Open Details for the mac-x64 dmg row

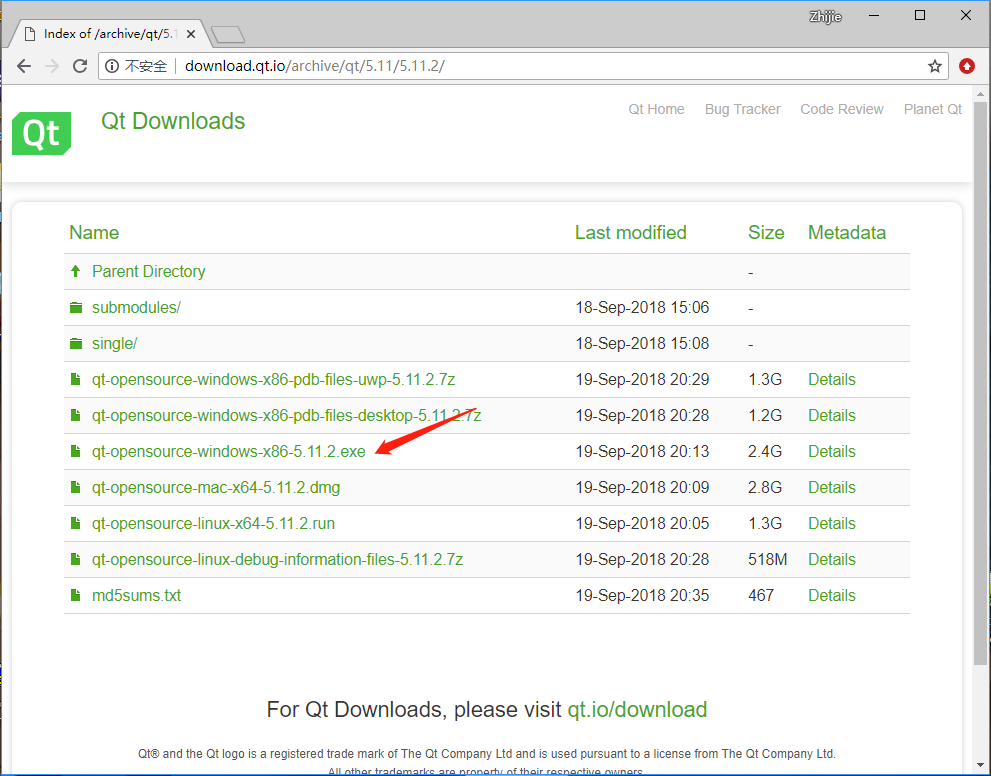832,487
